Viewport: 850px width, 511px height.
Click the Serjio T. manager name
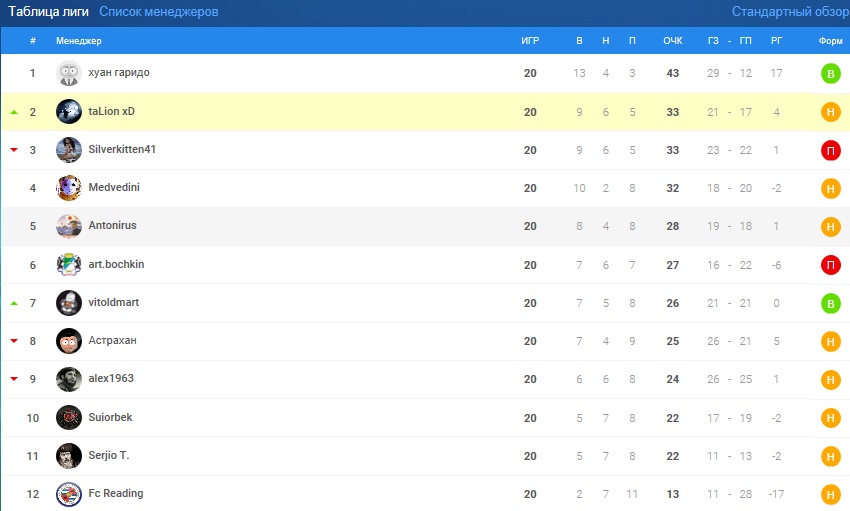click(108, 455)
